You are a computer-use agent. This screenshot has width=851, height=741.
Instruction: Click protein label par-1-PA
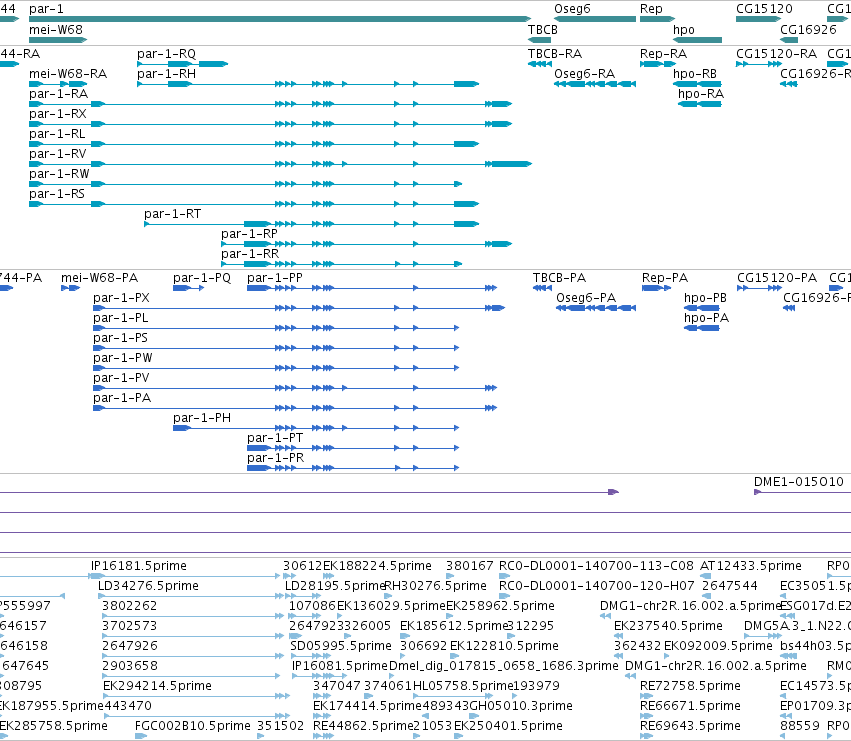(122, 398)
